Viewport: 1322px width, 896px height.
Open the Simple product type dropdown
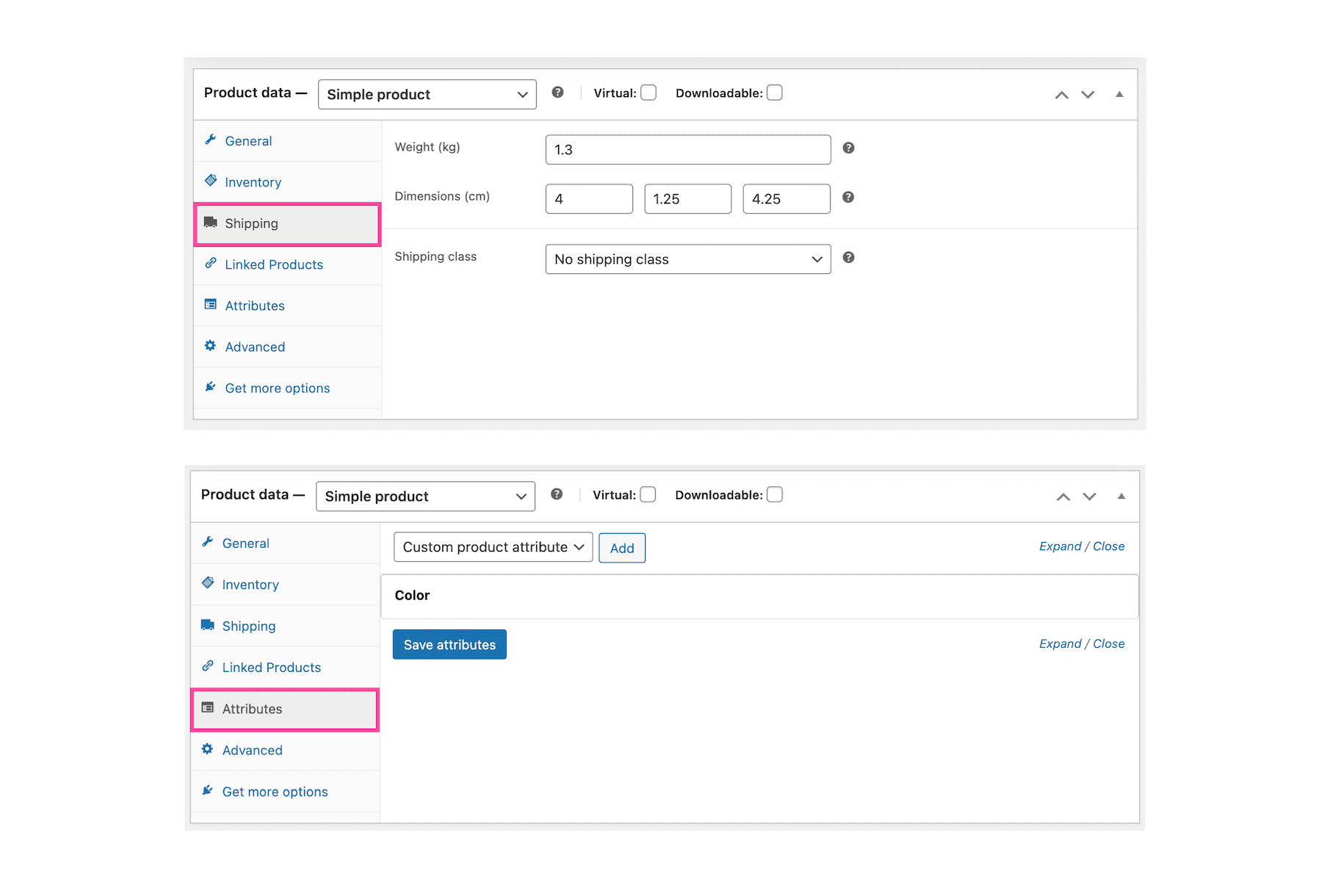click(427, 94)
